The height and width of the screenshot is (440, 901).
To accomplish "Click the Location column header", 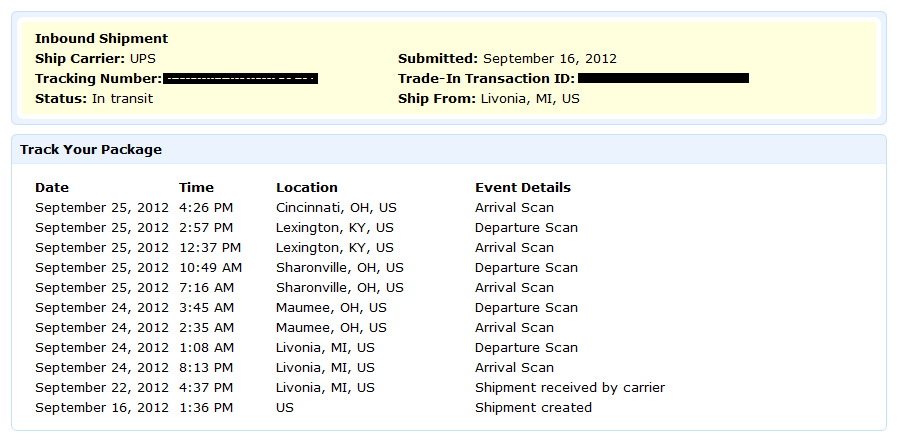I will pyautogui.click(x=307, y=188).
